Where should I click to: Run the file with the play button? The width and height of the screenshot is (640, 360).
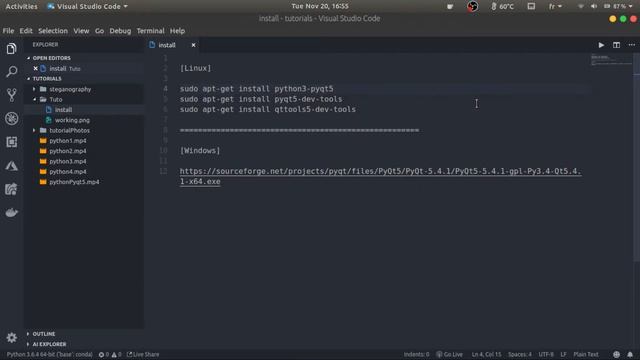(x=601, y=45)
